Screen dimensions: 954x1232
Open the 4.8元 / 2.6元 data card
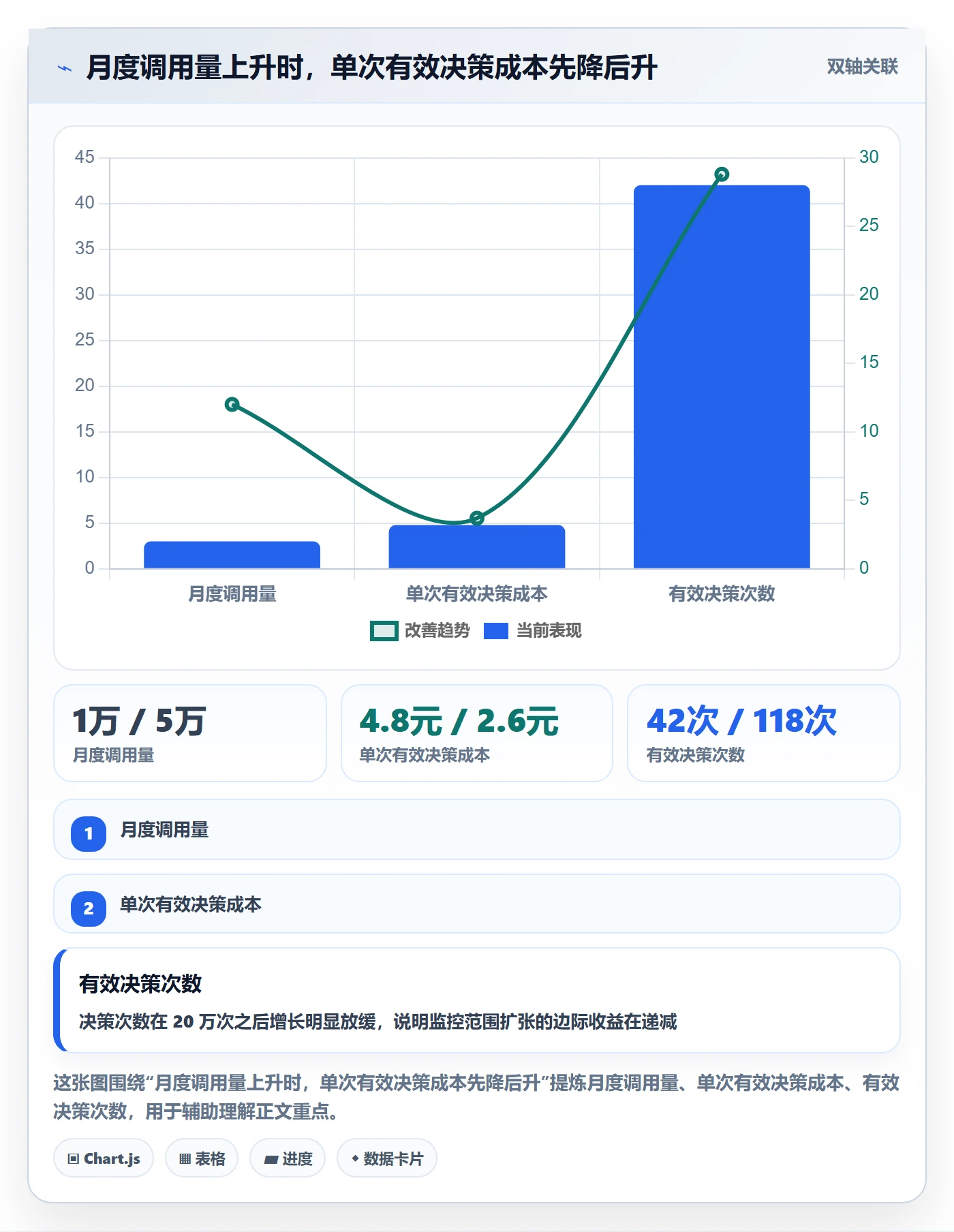477,733
